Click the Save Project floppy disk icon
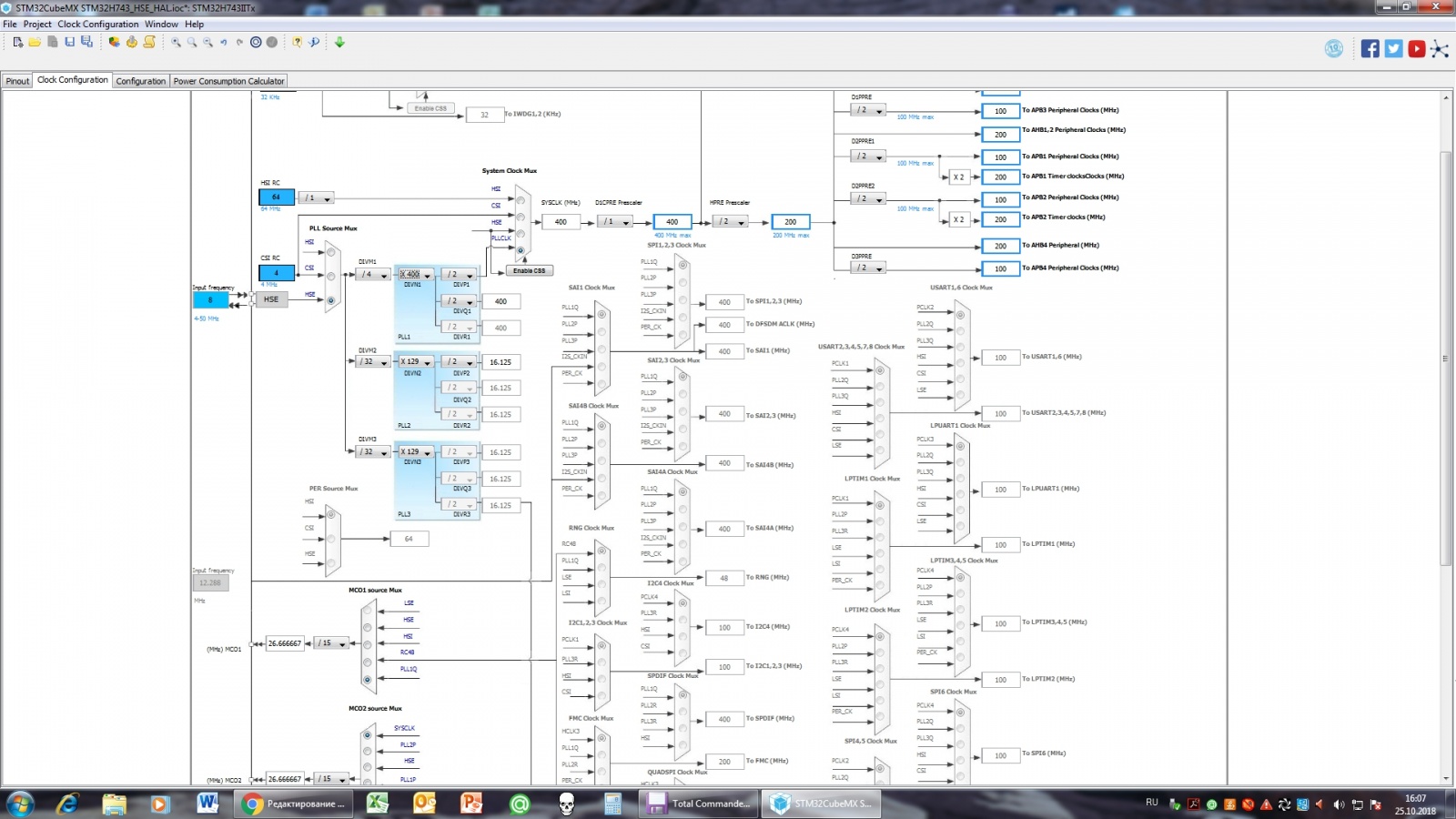The image size is (1456, 819). point(69,42)
